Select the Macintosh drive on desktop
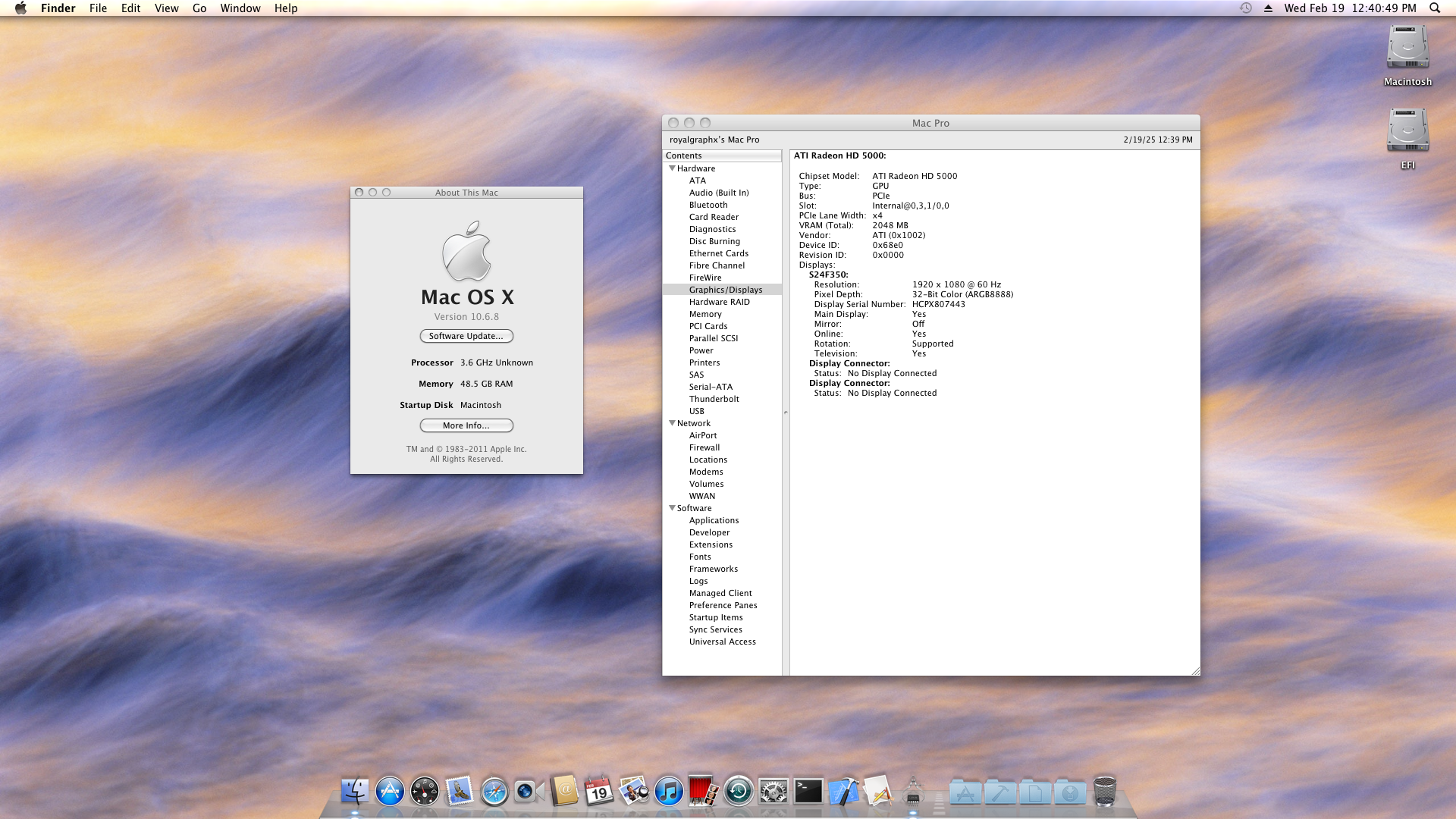1456x819 pixels. (1407, 49)
